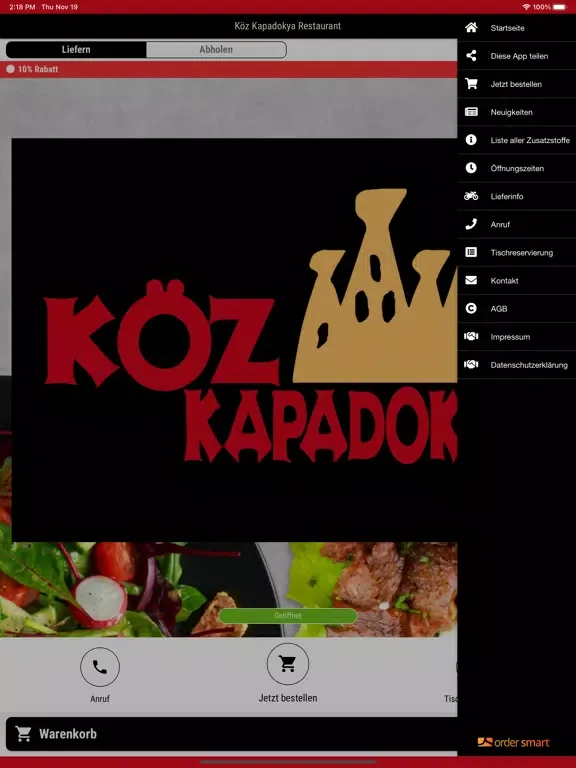Select Diese App teilen menu entry

click(x=517, y=56)
